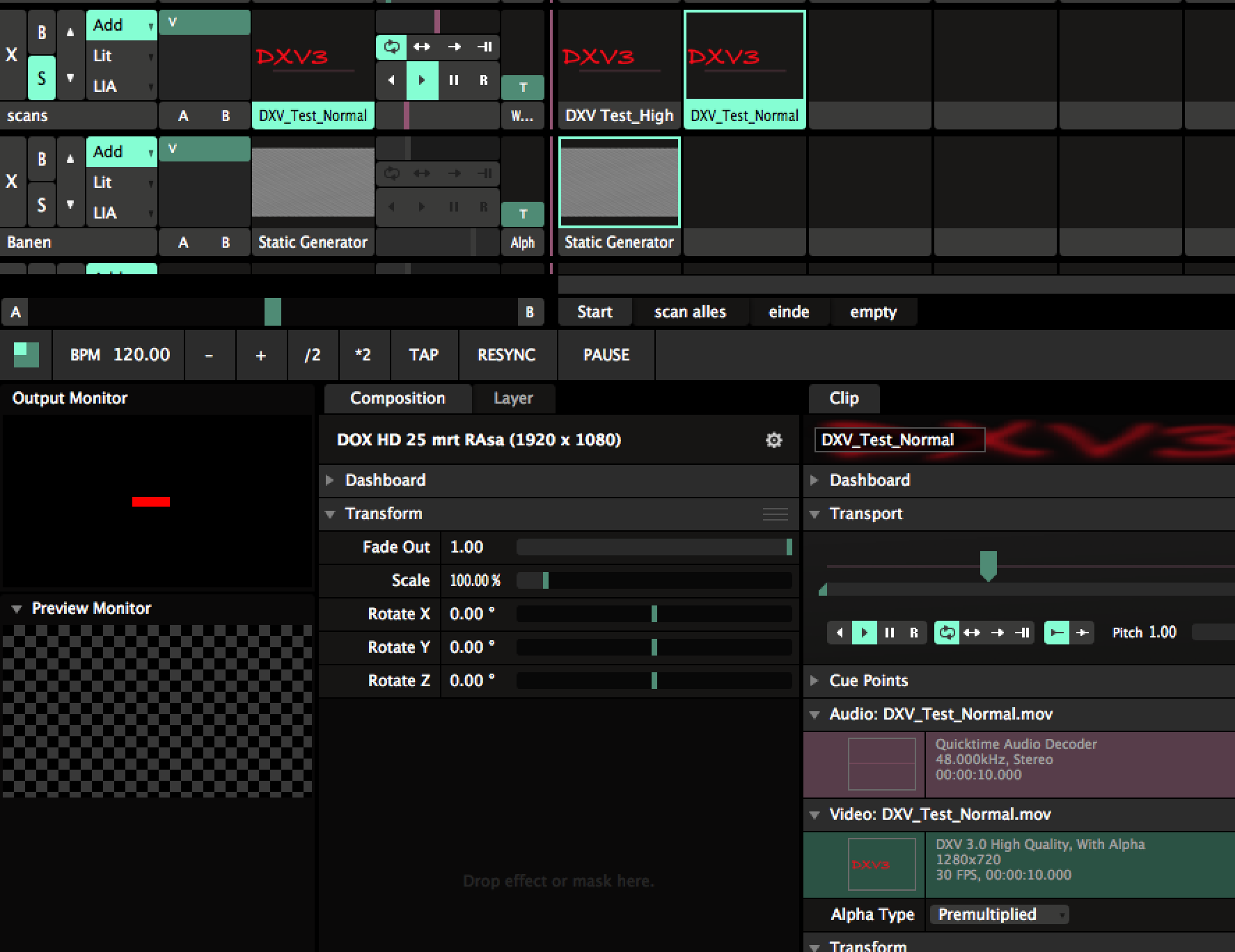The width and height of the screenshot is (1235, 952).
Task: Click the Transform panel menu handle icon
Action: [x=775, y=514]
